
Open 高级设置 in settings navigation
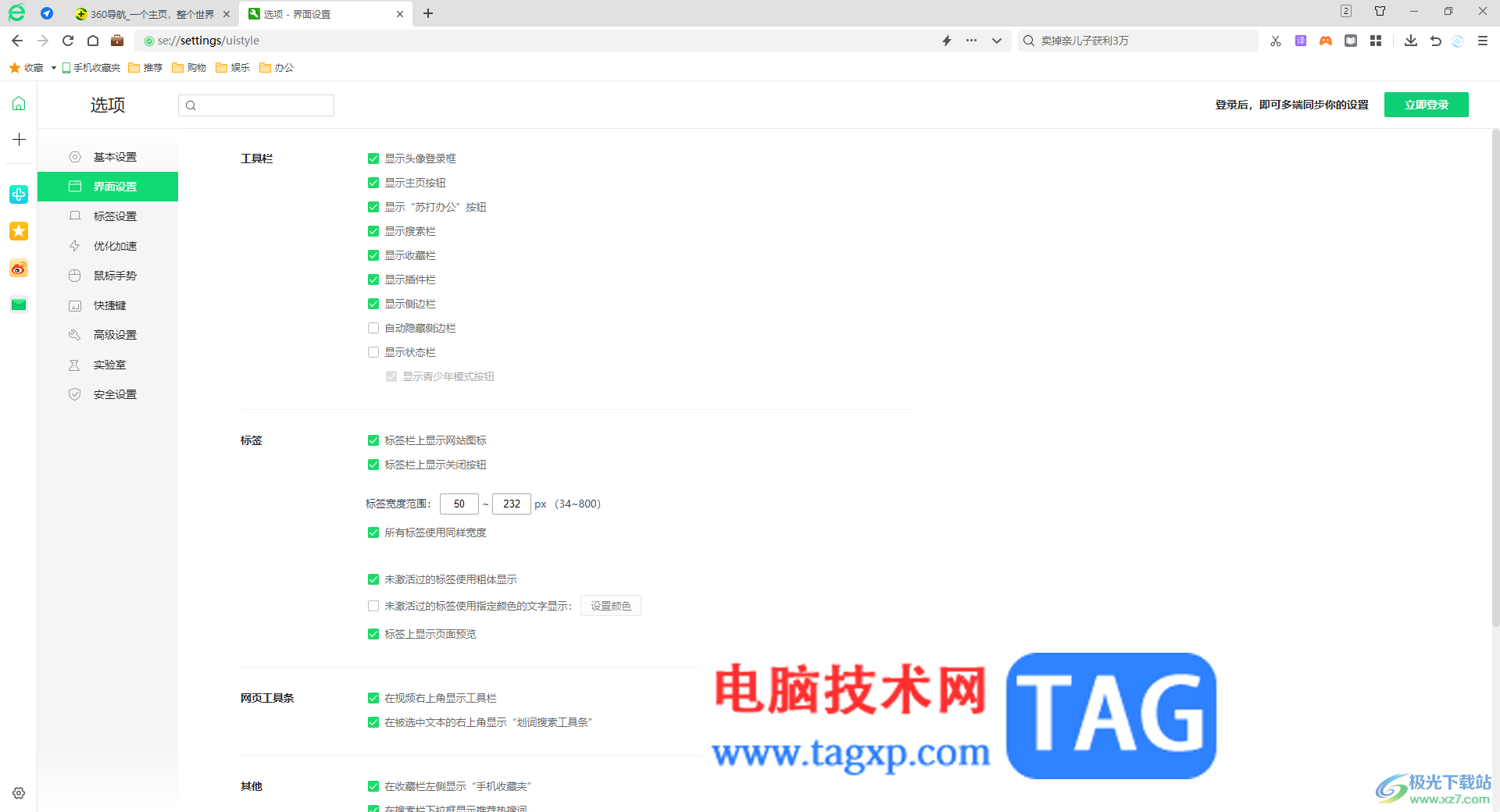(108, 335)
